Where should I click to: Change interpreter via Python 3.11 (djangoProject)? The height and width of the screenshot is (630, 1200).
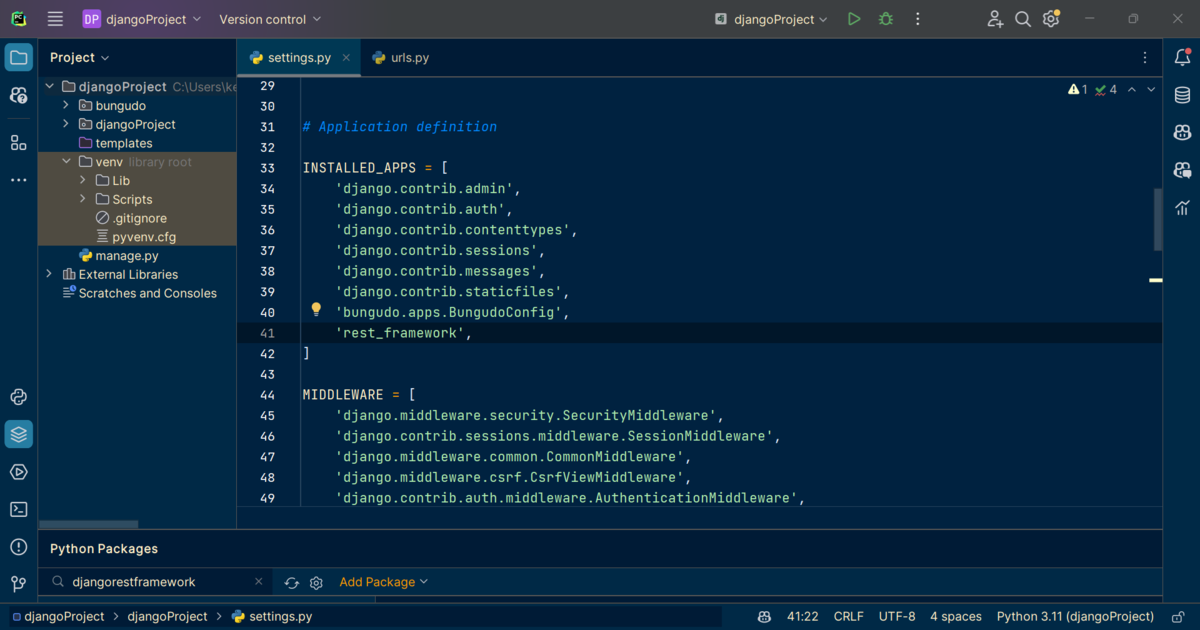tap(1075, 616)
